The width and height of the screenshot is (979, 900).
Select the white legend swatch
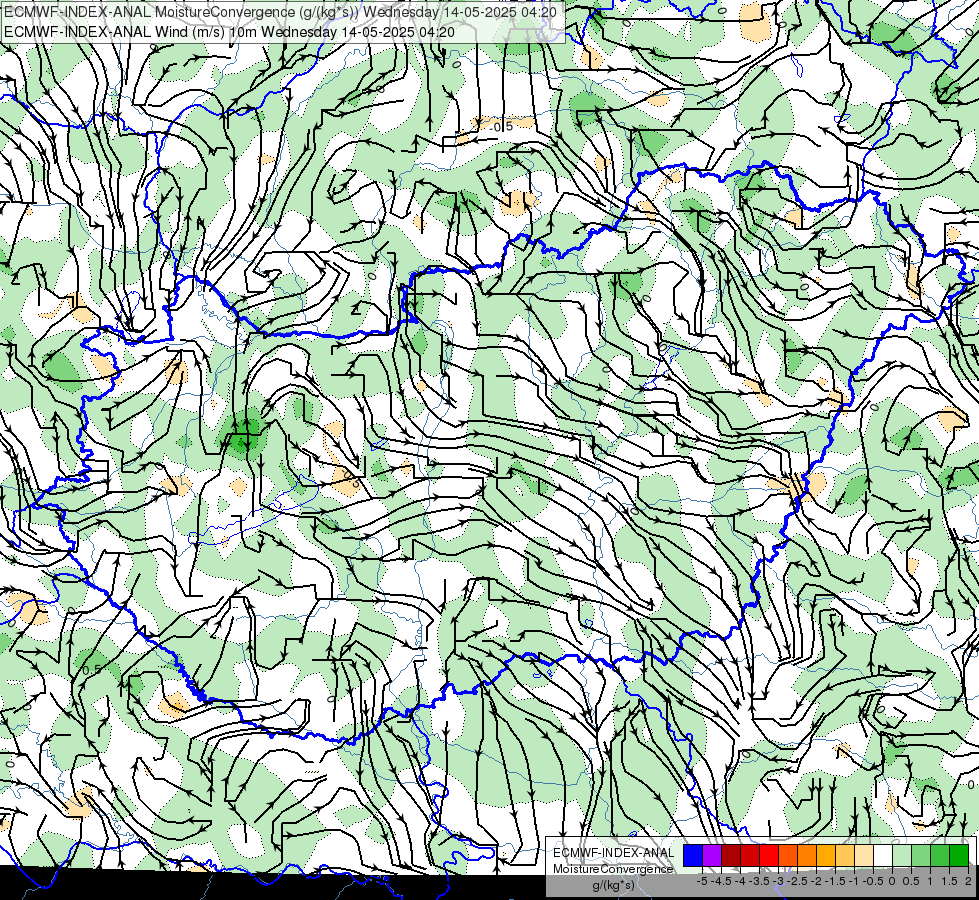(883, 855)
